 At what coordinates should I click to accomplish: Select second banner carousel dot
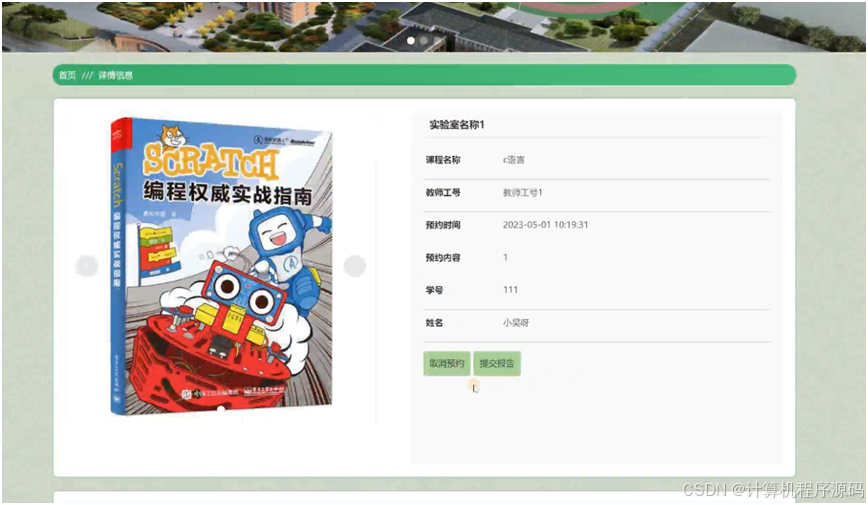[423, 40]
